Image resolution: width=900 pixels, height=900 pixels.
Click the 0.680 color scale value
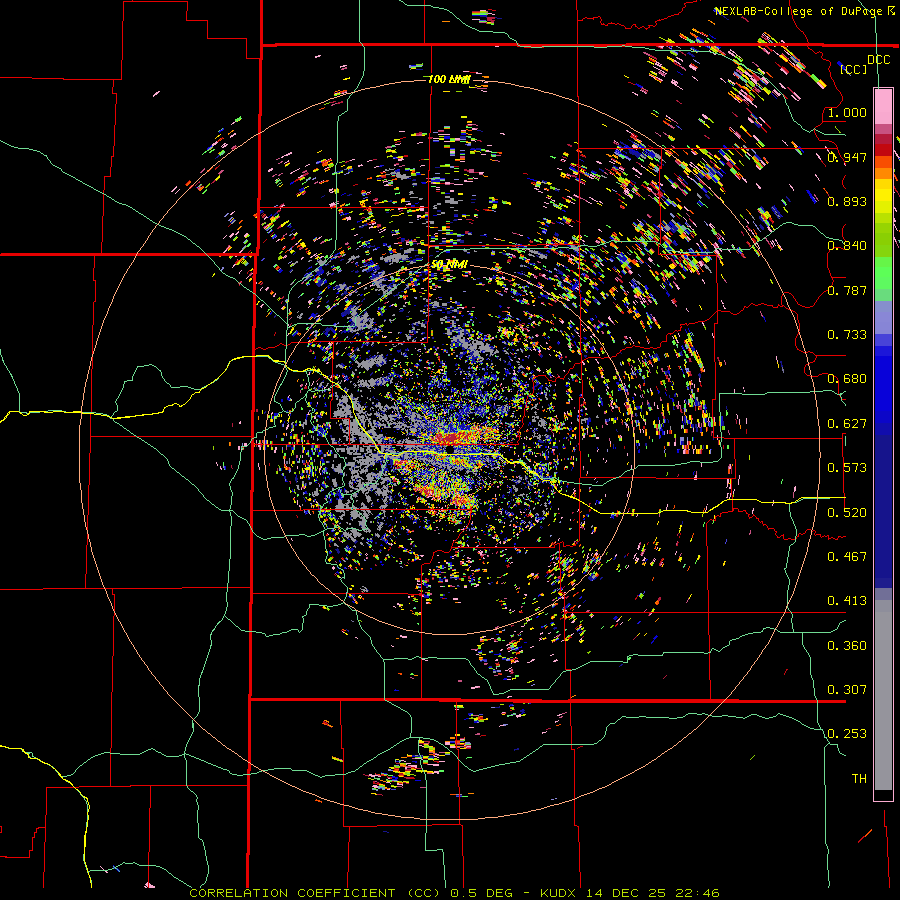click(x=847, y=379)
